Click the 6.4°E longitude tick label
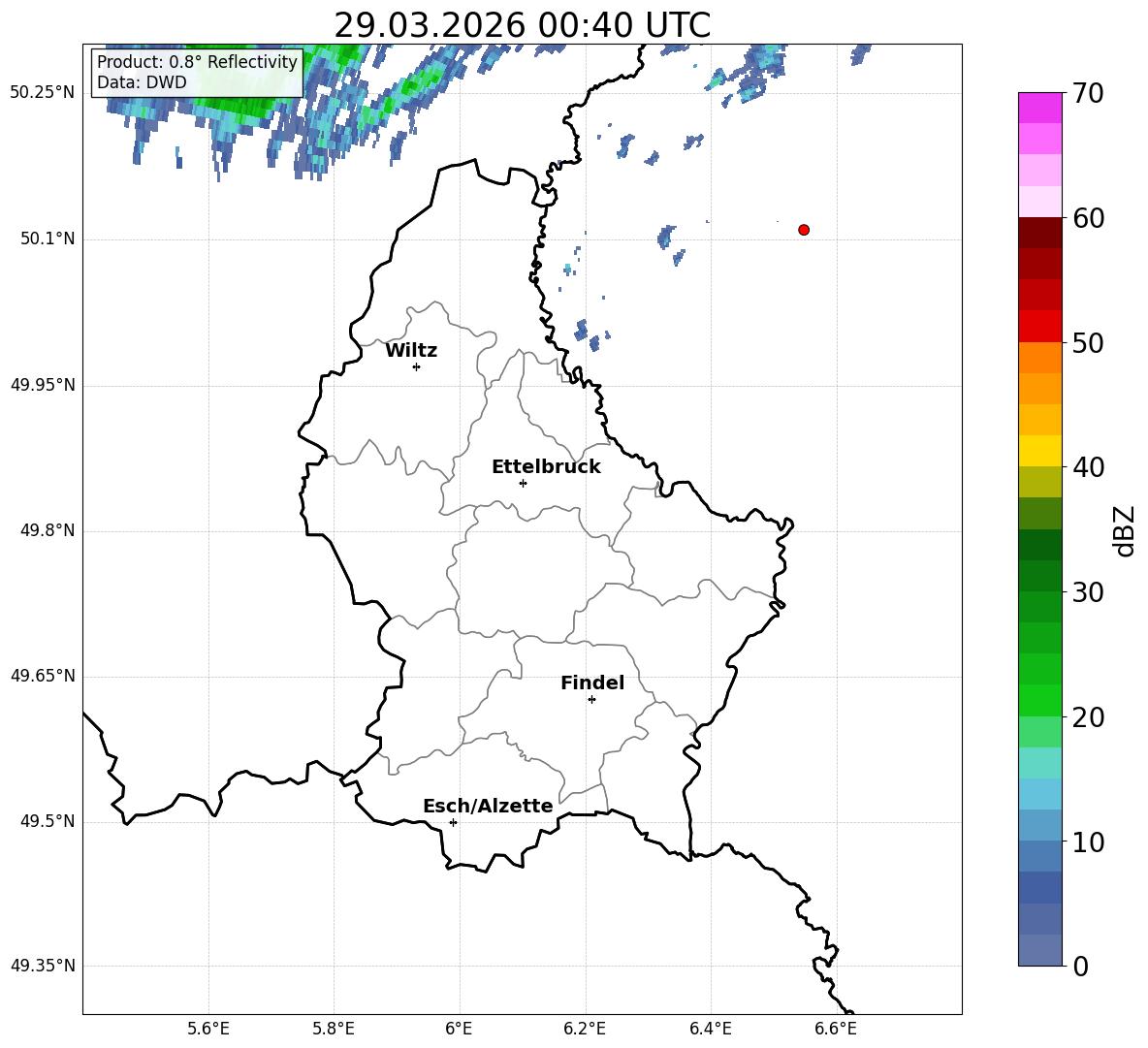This screenshot has width=1148, height=1048. [710, 1029]
